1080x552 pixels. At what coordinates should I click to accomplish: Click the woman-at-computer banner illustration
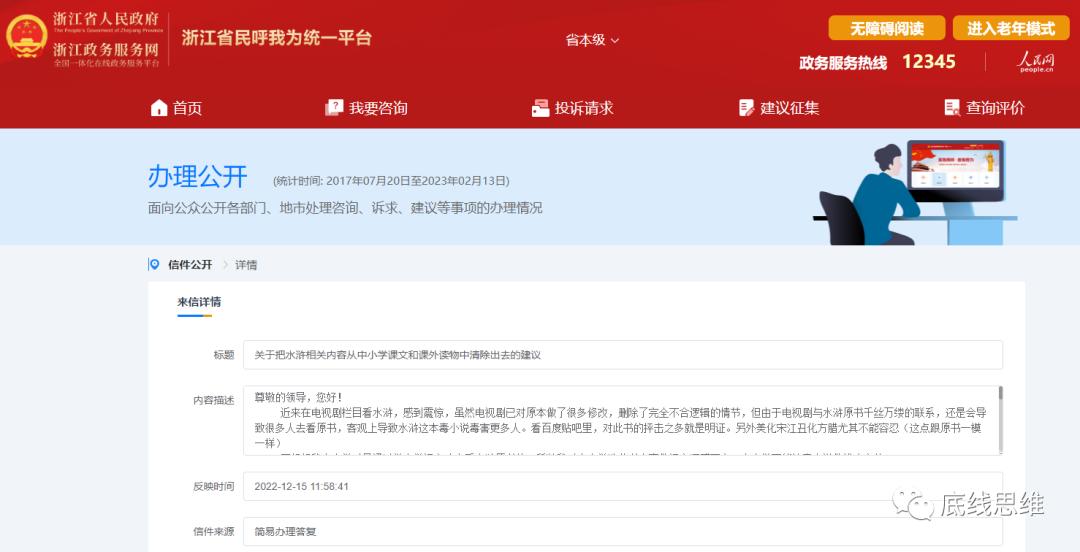tap(915, 192)
